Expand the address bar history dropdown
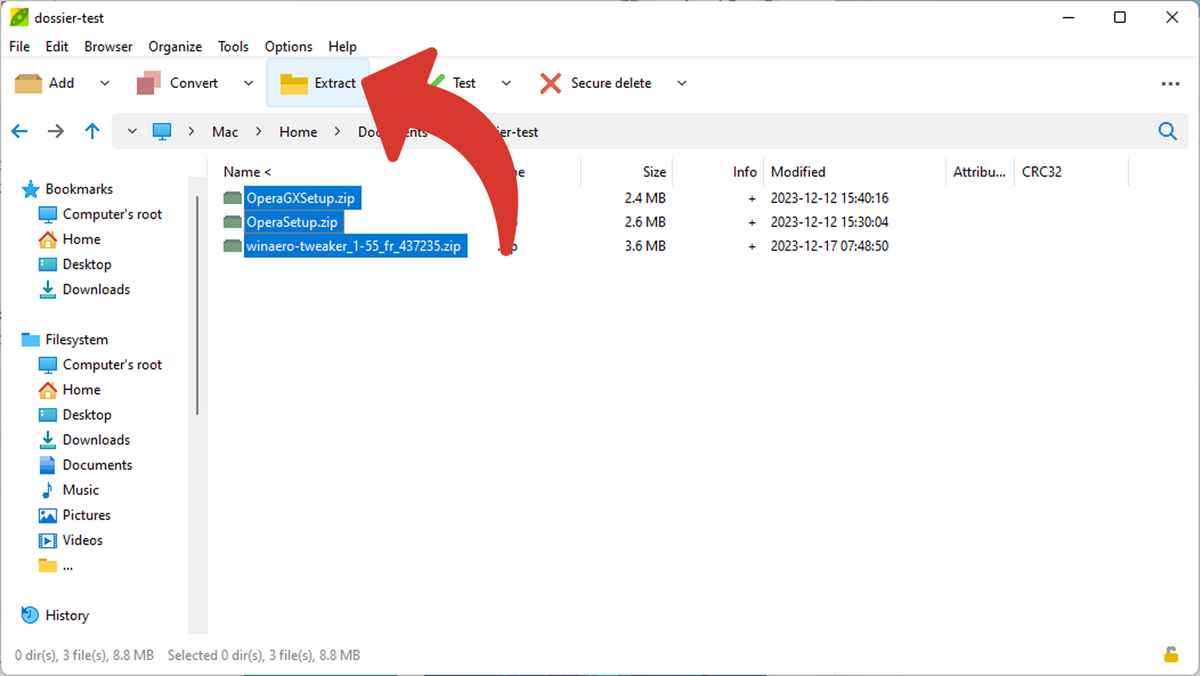 pos(132,132)
